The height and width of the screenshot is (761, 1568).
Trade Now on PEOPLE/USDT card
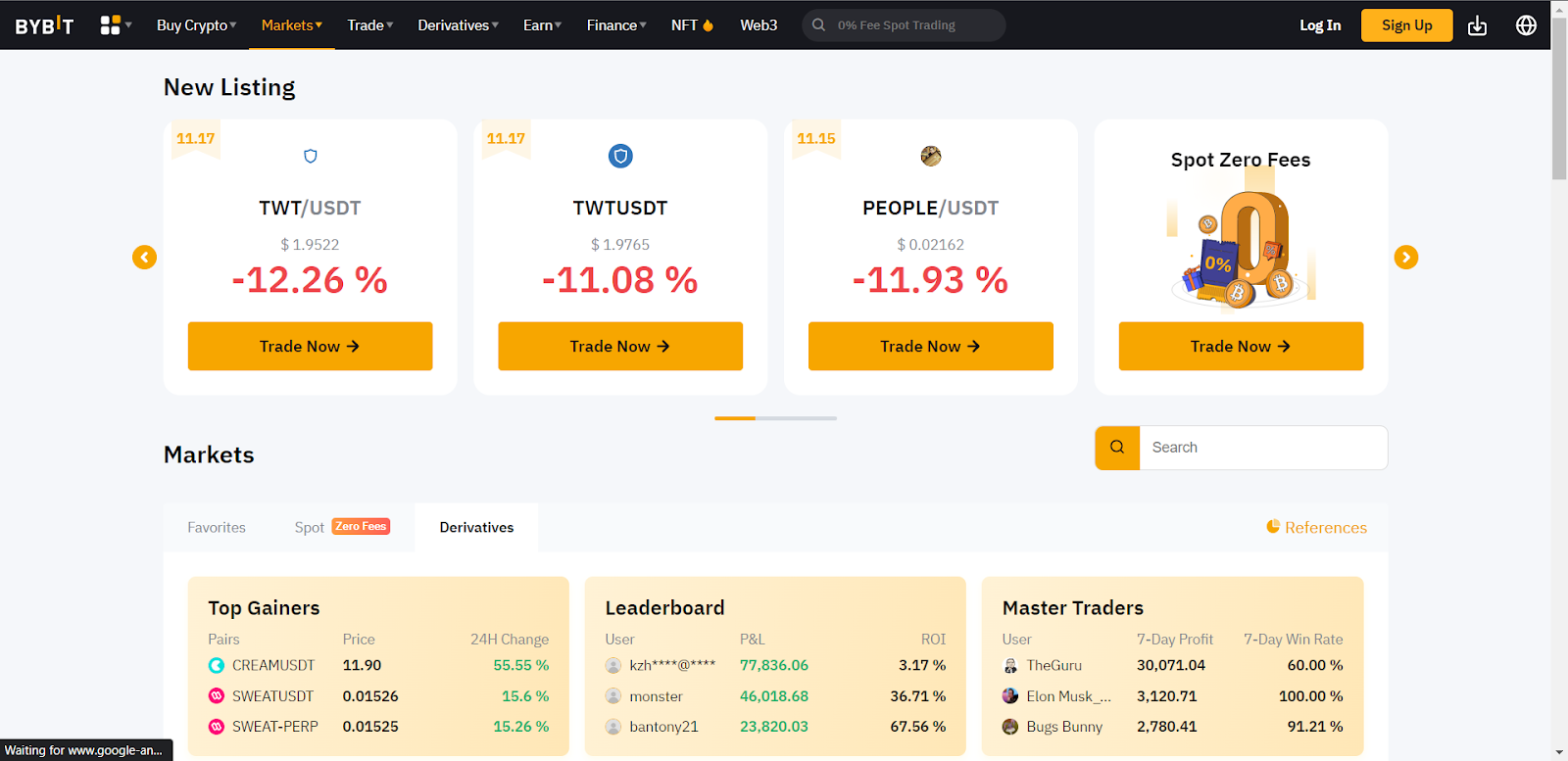pos(931,346)
